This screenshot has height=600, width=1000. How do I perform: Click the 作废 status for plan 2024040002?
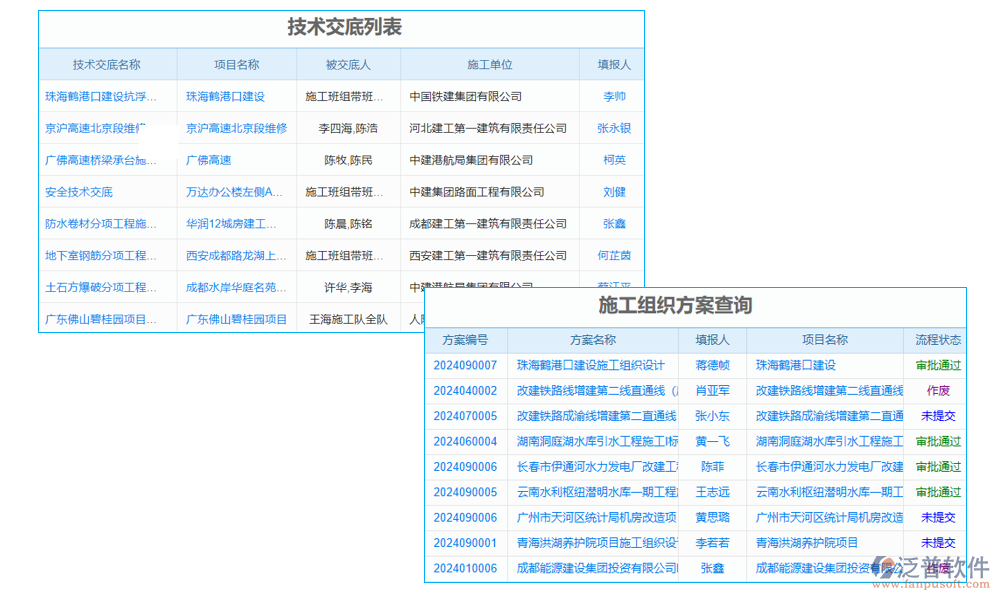(936, 390)
